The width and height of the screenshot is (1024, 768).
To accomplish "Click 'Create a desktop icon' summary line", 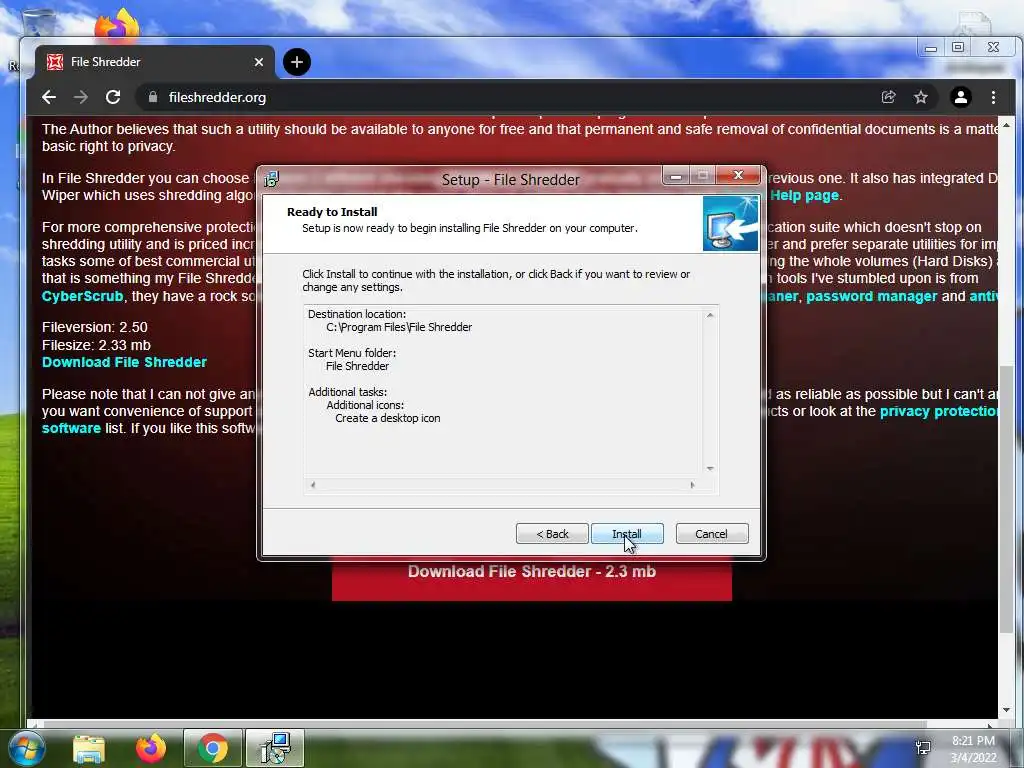I will click(388, 418).
